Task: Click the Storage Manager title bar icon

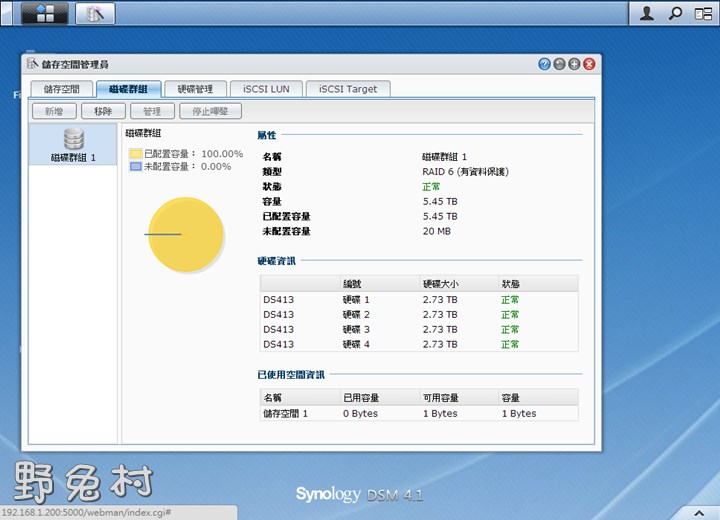Action: [x=32, y=63]
